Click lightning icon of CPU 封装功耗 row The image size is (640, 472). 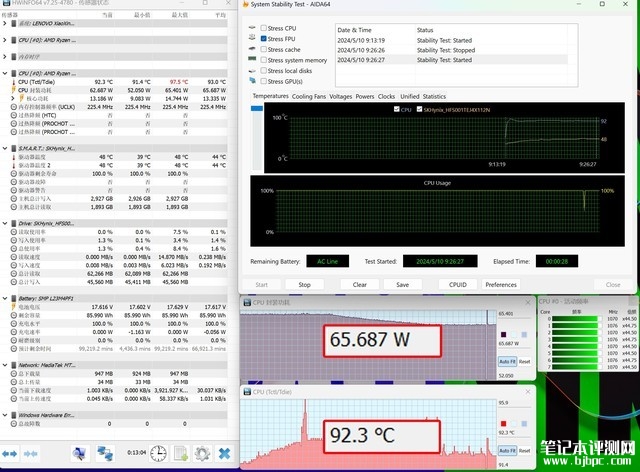pyautogui.click(x=14, y=90)
